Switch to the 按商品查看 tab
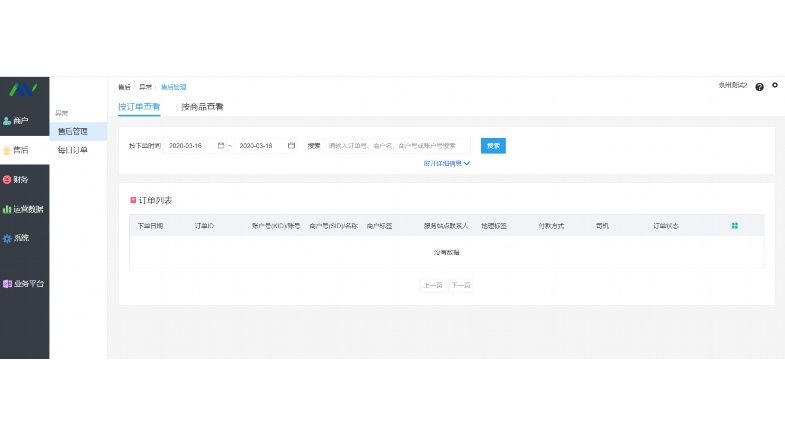Viewport: 785px width, 435px height. [202, 107]
